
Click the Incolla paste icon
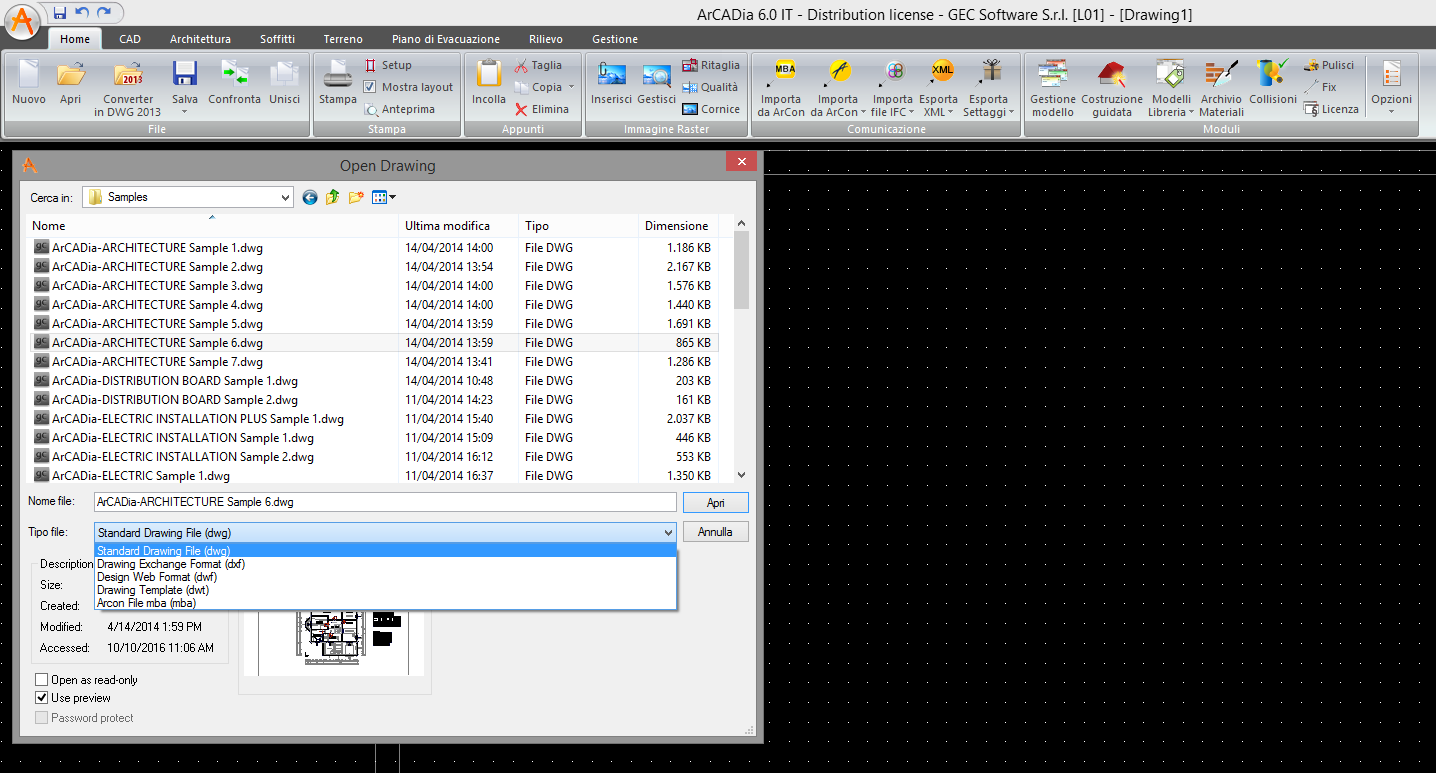coord(489,75)
